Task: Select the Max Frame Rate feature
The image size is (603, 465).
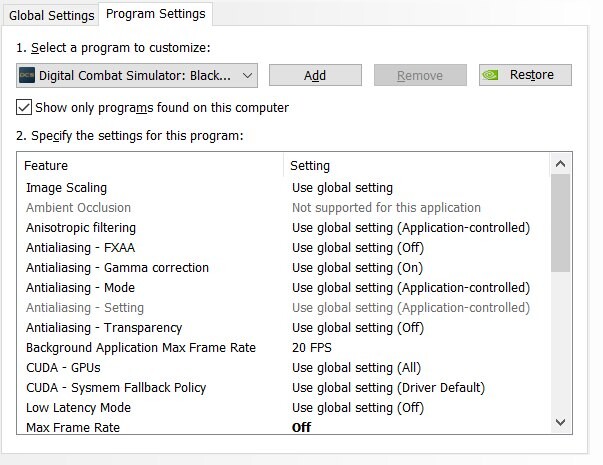Action: pyautogui.click(x=73, y=427)
